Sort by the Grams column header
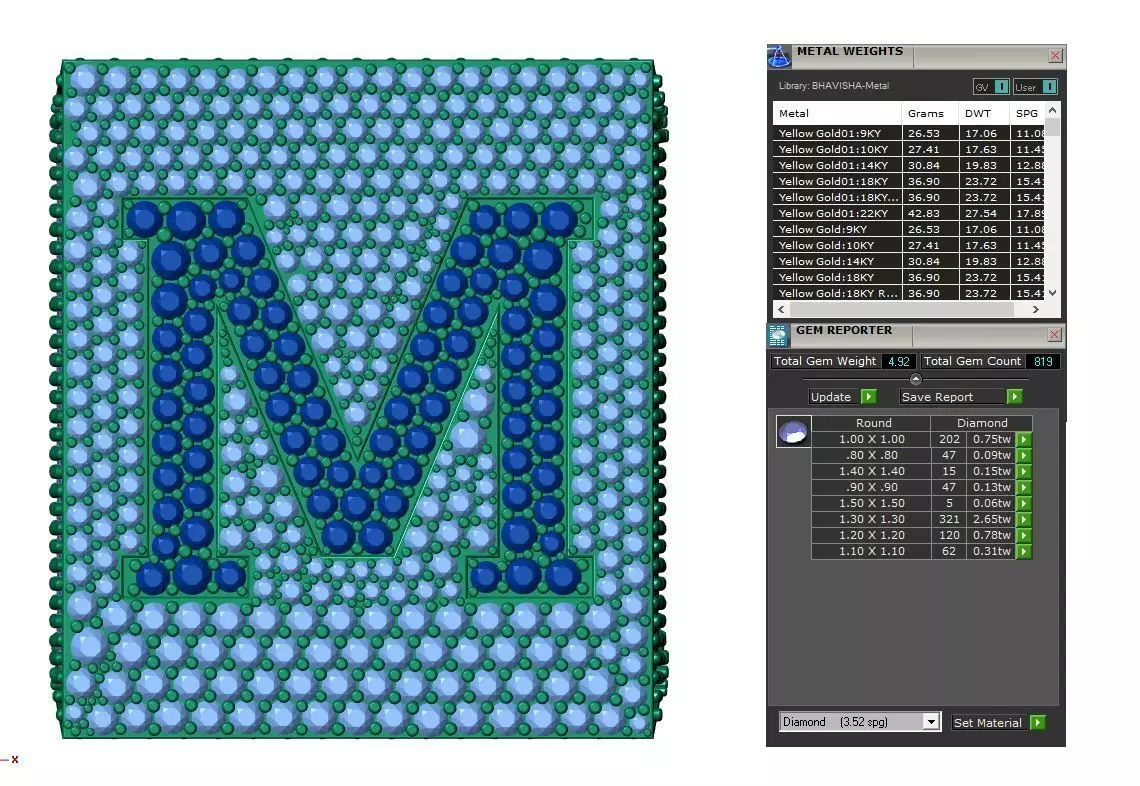 click(x=930, y=113)
